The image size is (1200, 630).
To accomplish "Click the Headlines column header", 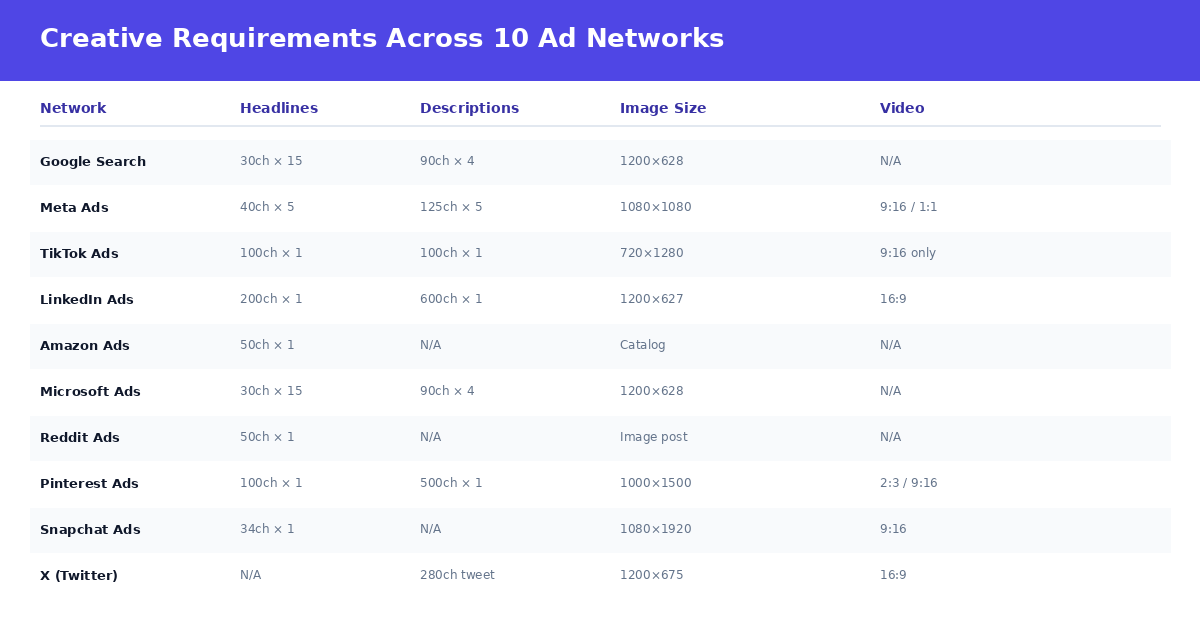I will (279, 108).
